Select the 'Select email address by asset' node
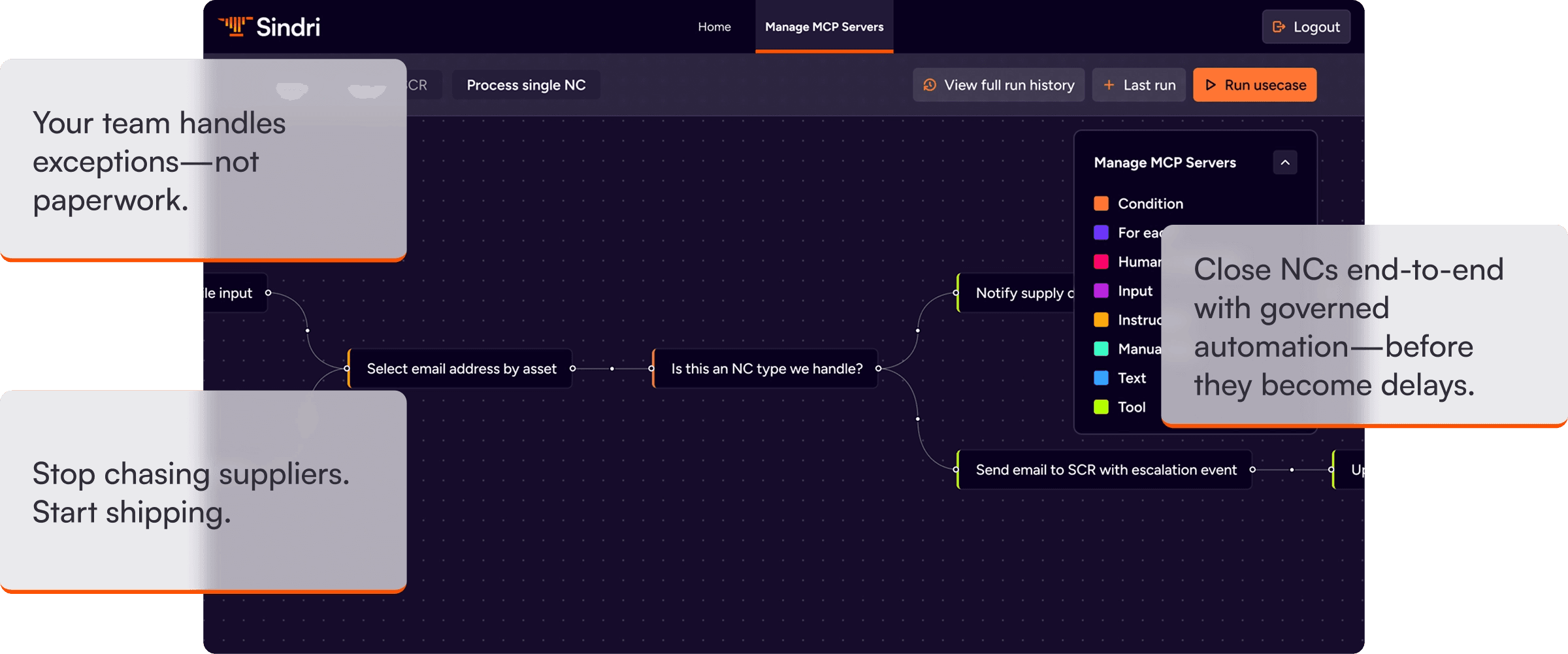Image resolution: width=1568 pixels, height=654 pixels. tap(461, 369)
